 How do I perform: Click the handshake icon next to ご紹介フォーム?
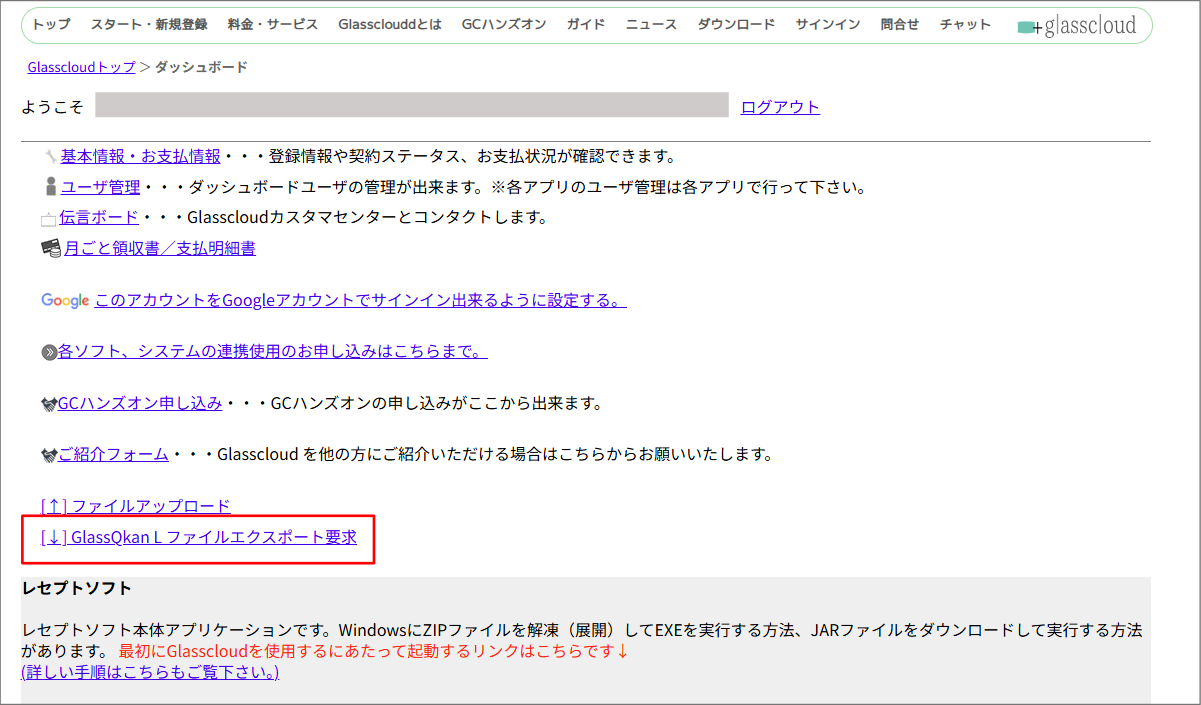click(48, 453)
